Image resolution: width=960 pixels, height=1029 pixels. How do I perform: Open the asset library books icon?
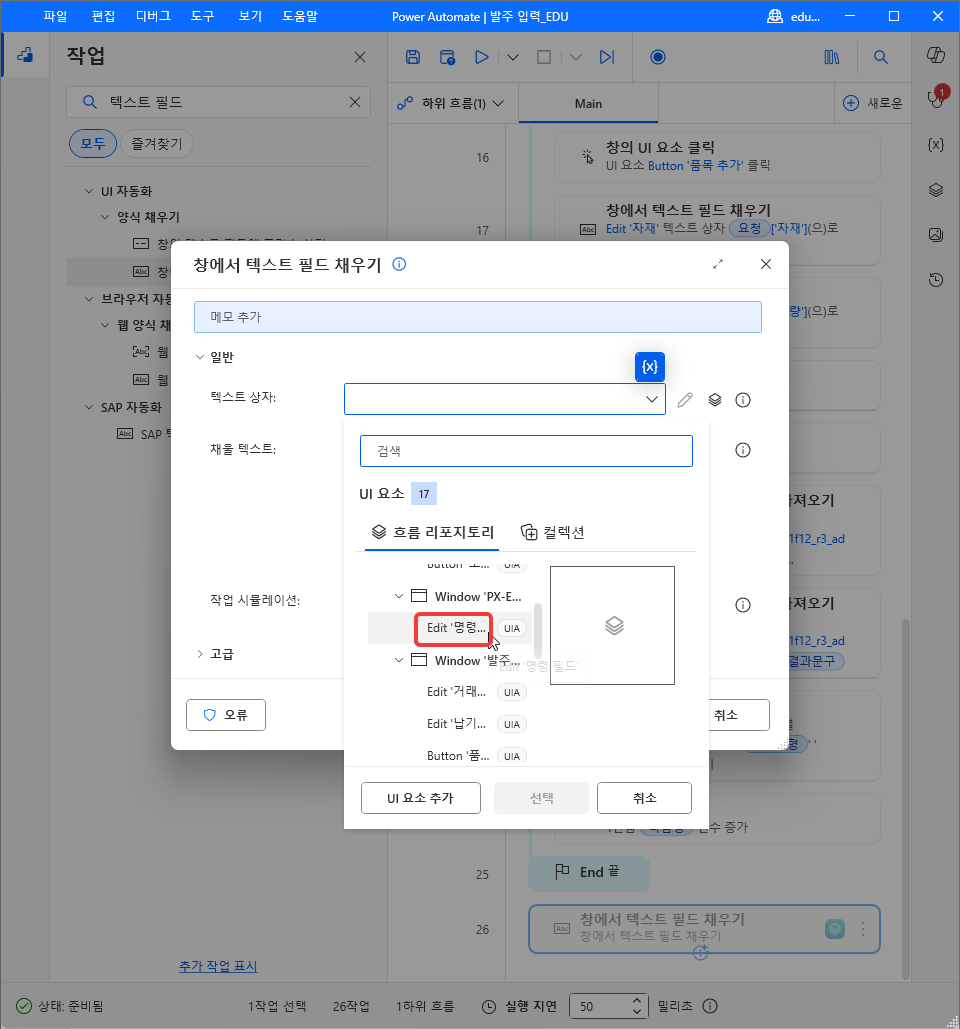coord(831,57)
